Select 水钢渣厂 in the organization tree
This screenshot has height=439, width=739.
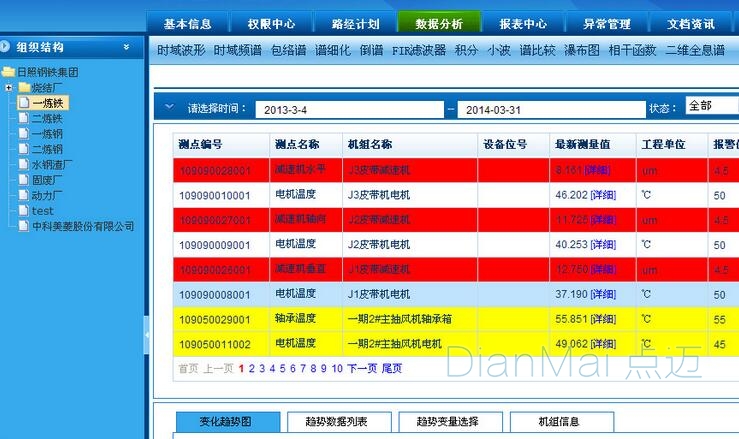[x=52, y=165]
